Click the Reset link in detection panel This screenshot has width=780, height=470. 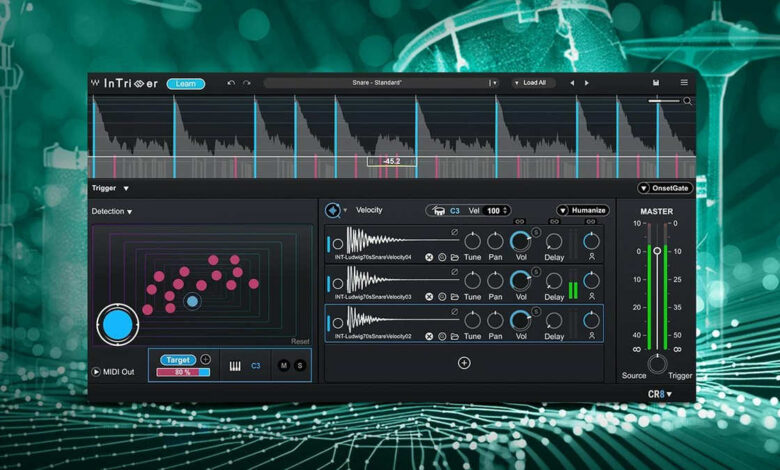point(300,342)
